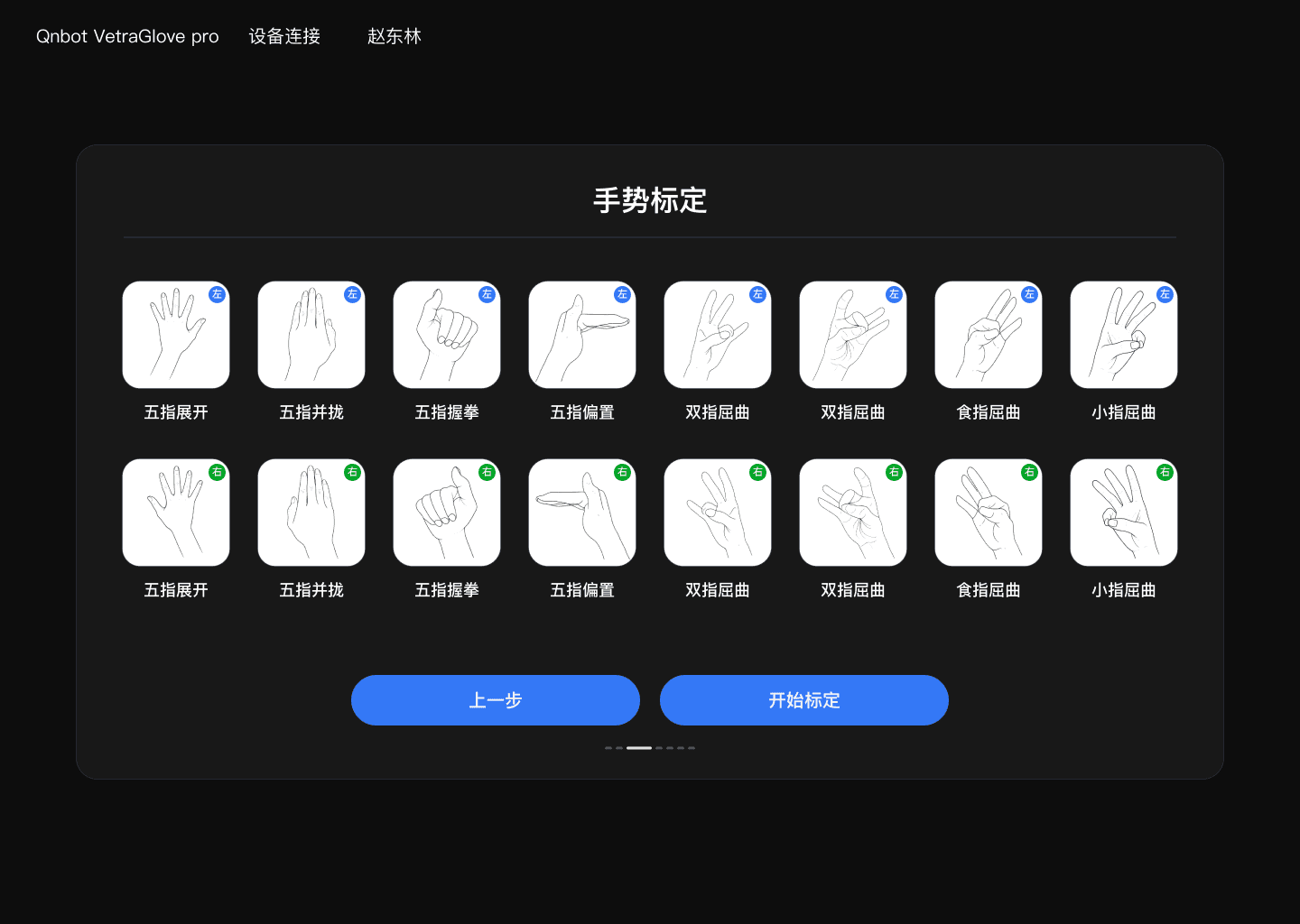Viewport: 1300px width, 924px height.
Task: Click the blue 左 badge on 五指展开
Action: (217, 294)
